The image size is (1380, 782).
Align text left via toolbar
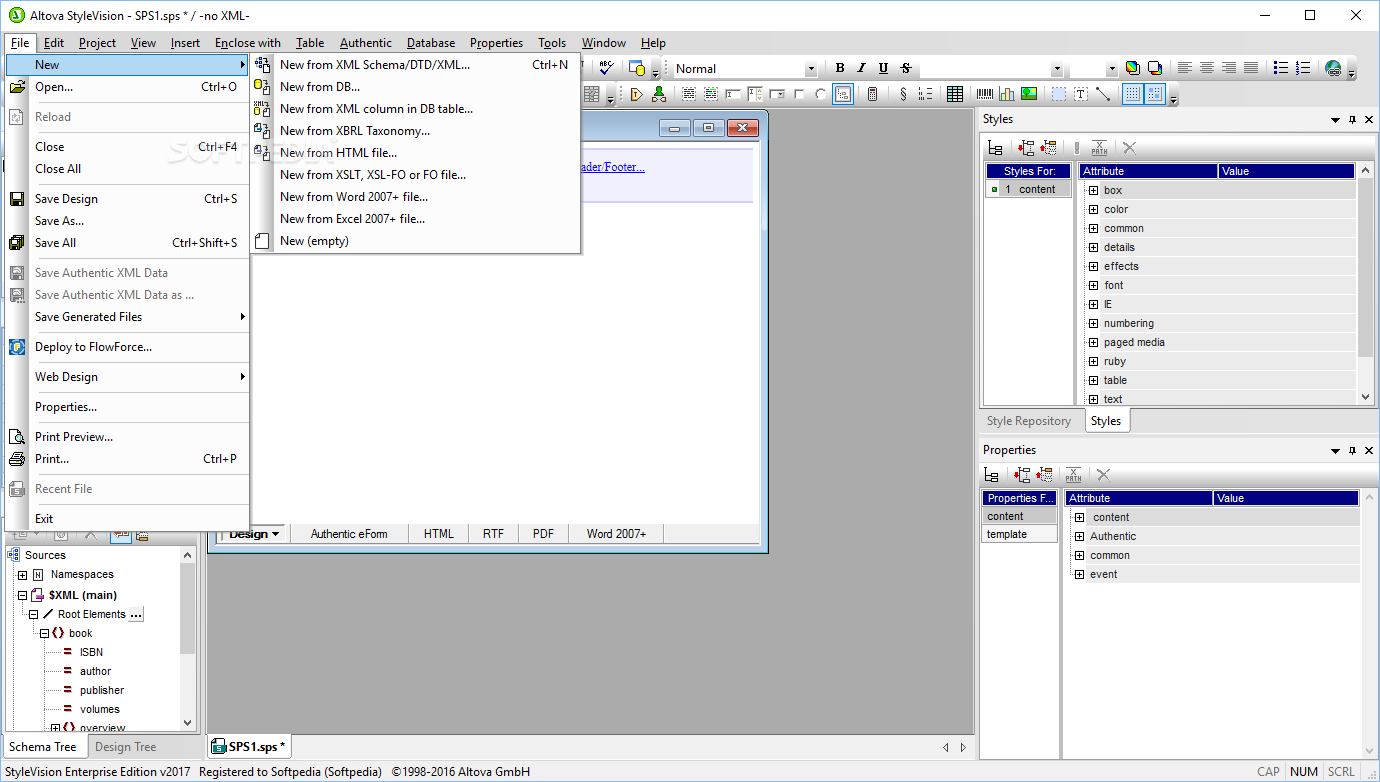pyautogui.click(x=1185, y=68)
